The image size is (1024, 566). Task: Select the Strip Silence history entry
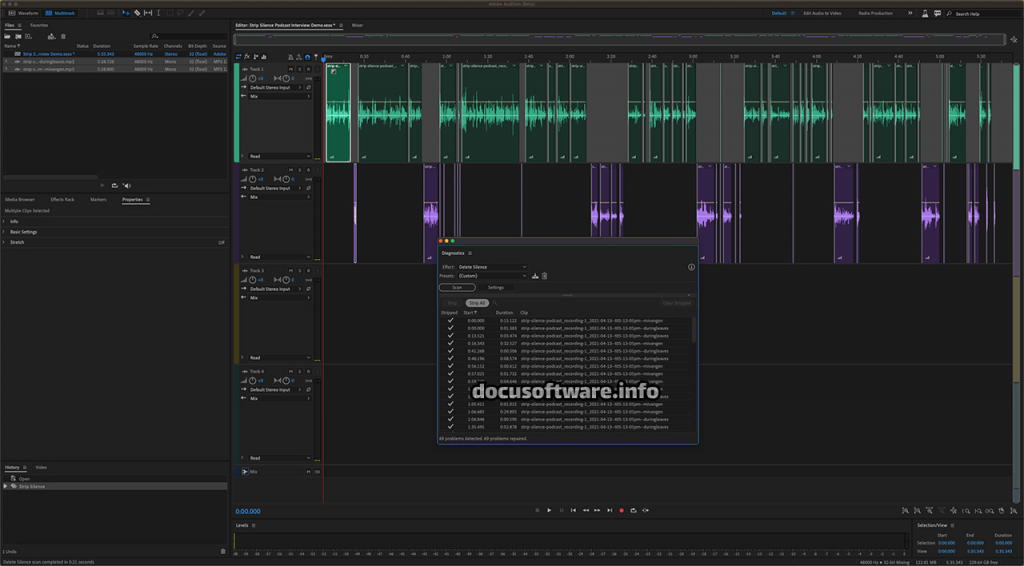coord(114,486)
